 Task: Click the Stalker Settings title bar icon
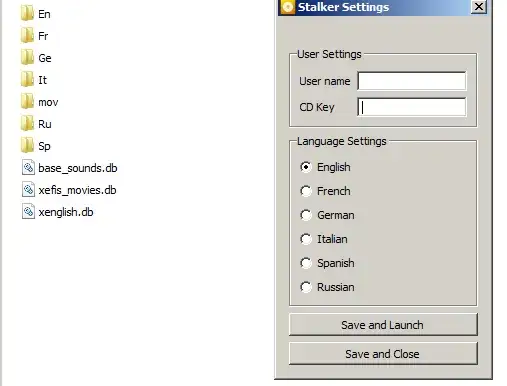pyautogui.click(x=288, y=7)
